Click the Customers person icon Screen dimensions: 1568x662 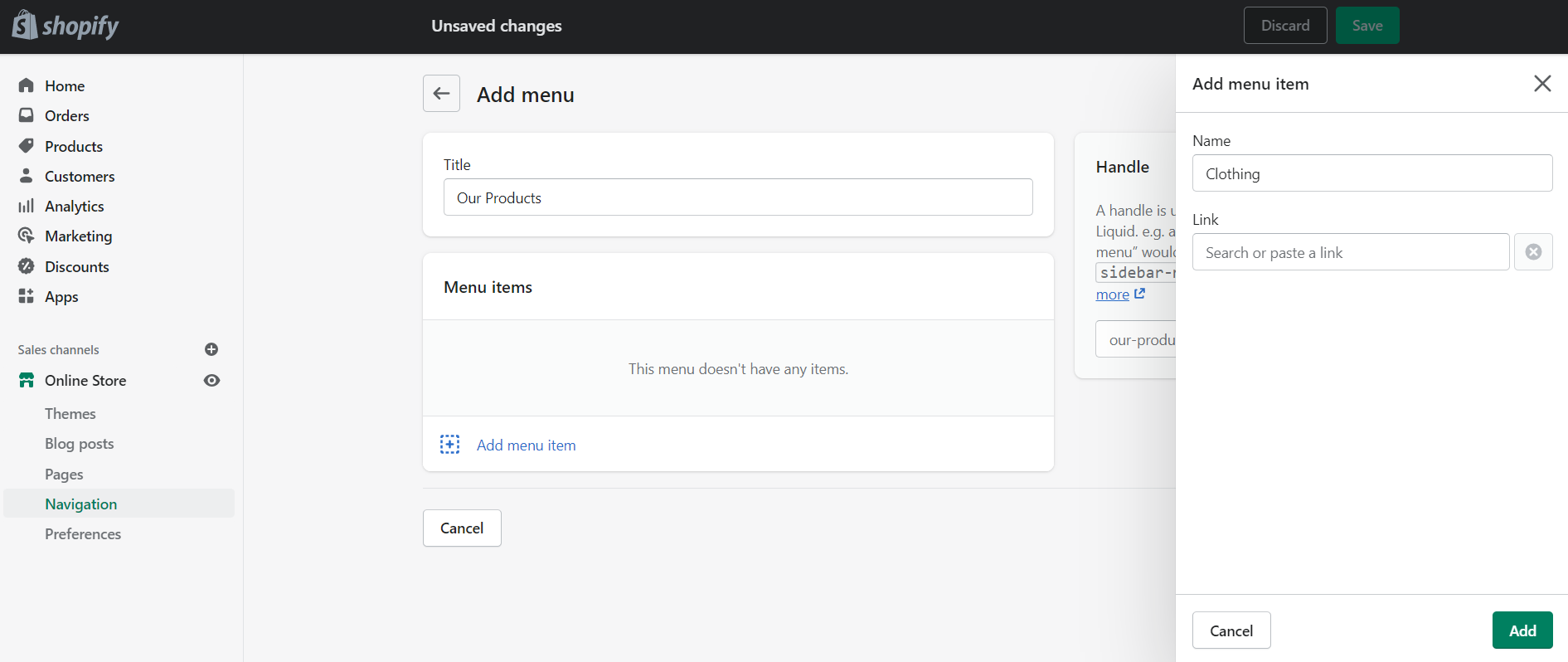click(x=27, y=176)
